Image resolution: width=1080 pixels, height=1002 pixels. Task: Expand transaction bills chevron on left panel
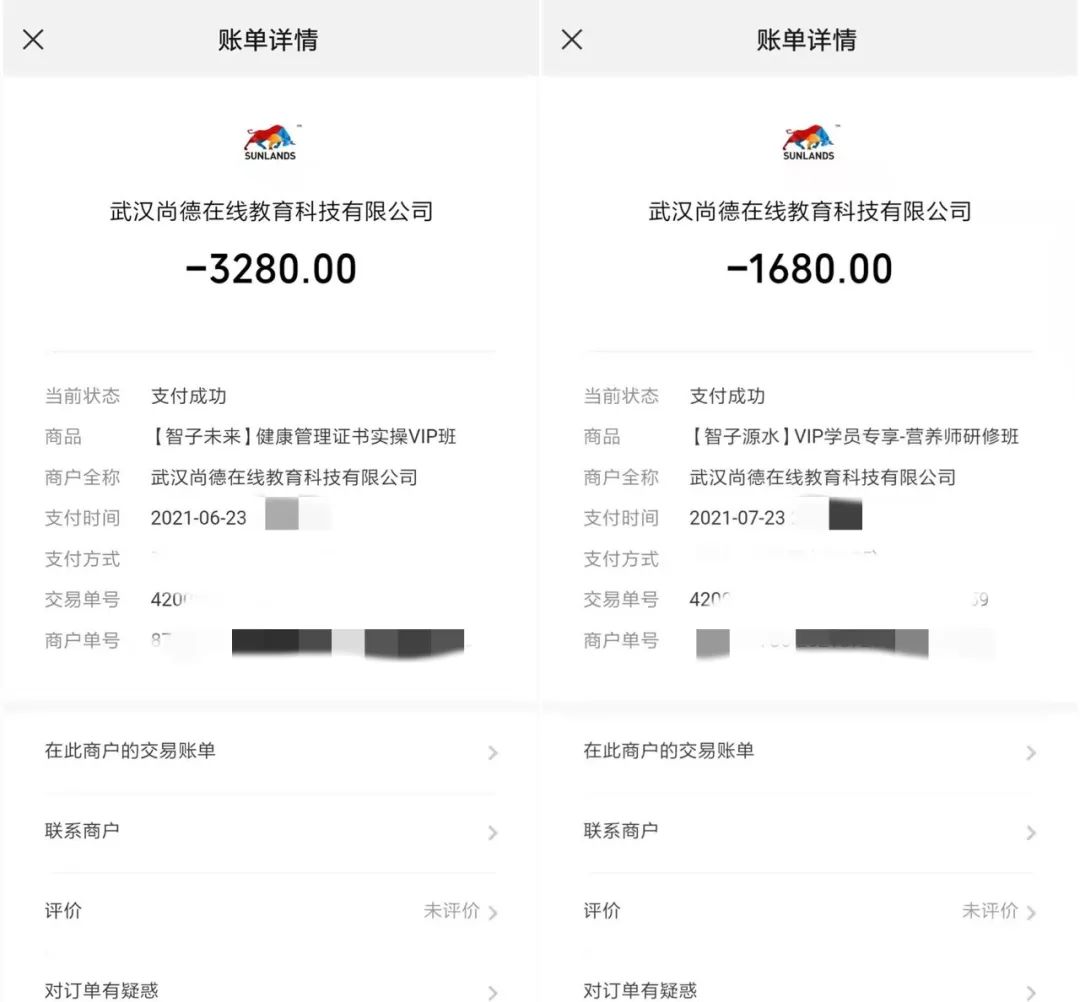(x=492, y=753)
